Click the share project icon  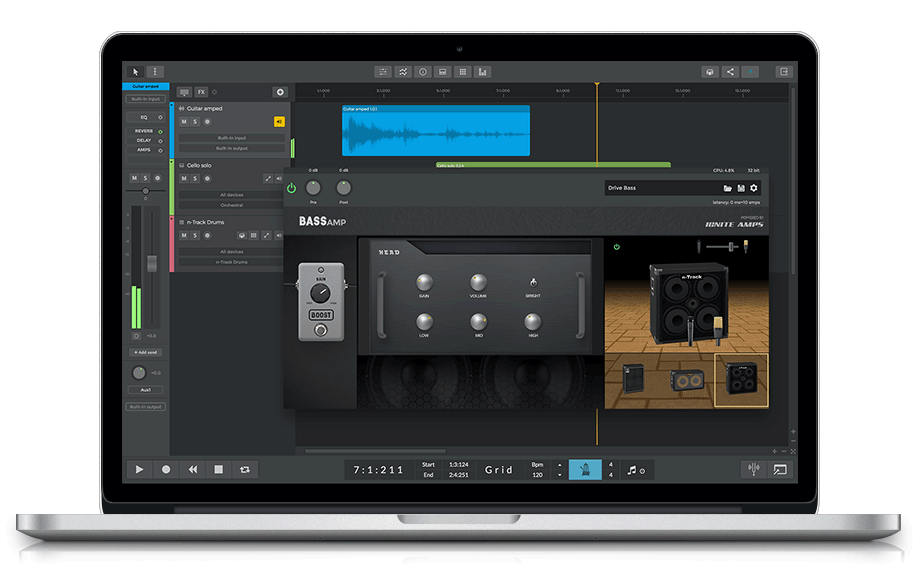coord(730,71)
